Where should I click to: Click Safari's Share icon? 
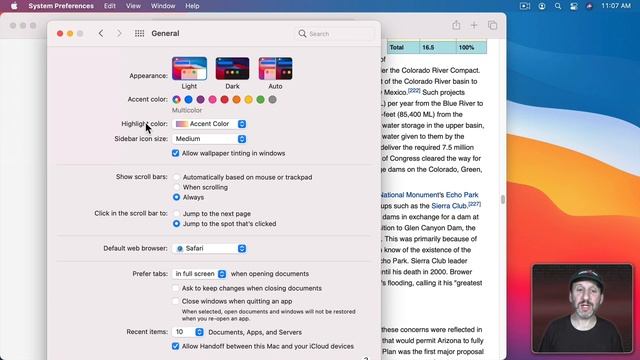pyautogui.click(x=456, y=25)
